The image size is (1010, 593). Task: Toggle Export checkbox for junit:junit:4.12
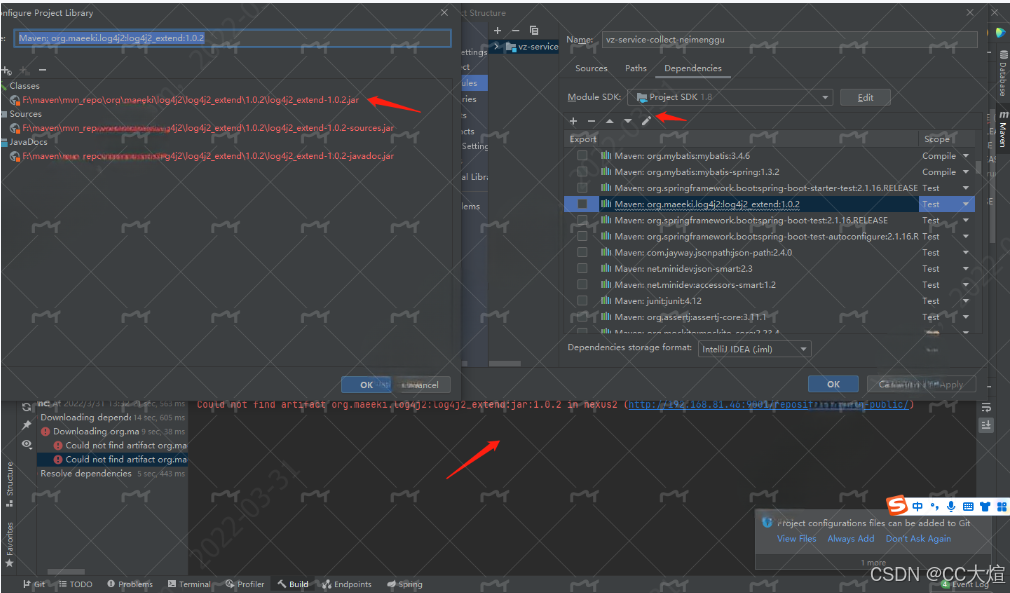tap(582, 301)
